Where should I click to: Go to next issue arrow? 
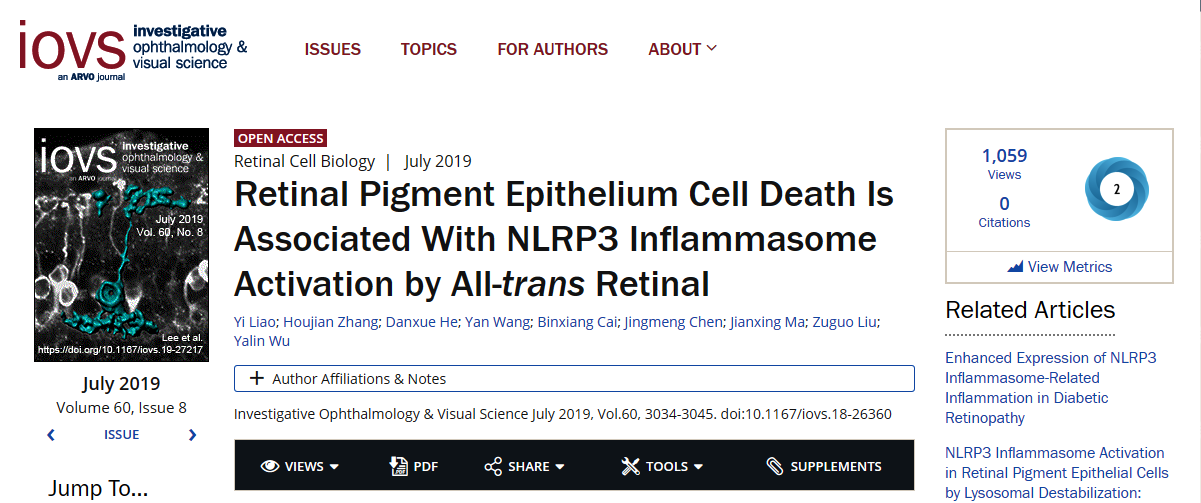tap(192, 435)
